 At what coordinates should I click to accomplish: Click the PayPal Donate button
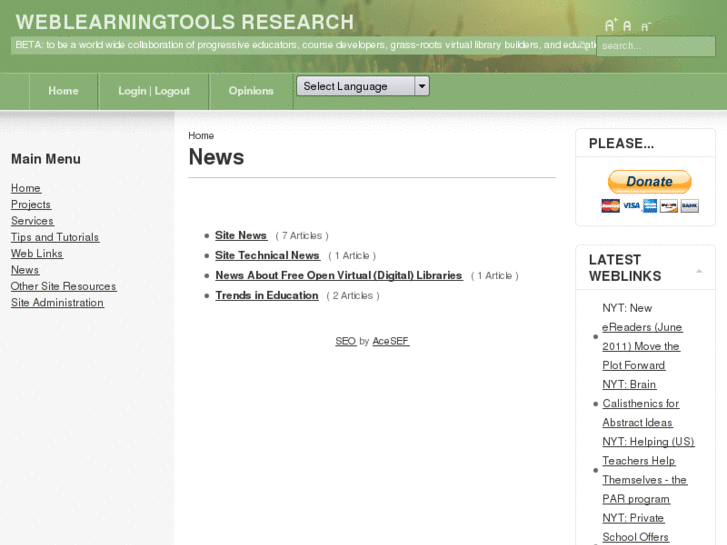click(649, 182)
